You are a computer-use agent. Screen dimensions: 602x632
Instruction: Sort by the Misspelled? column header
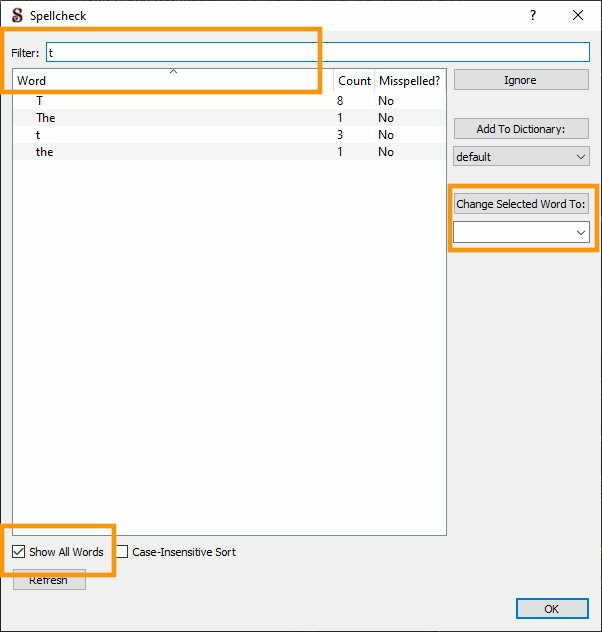(x=409, y=81)
